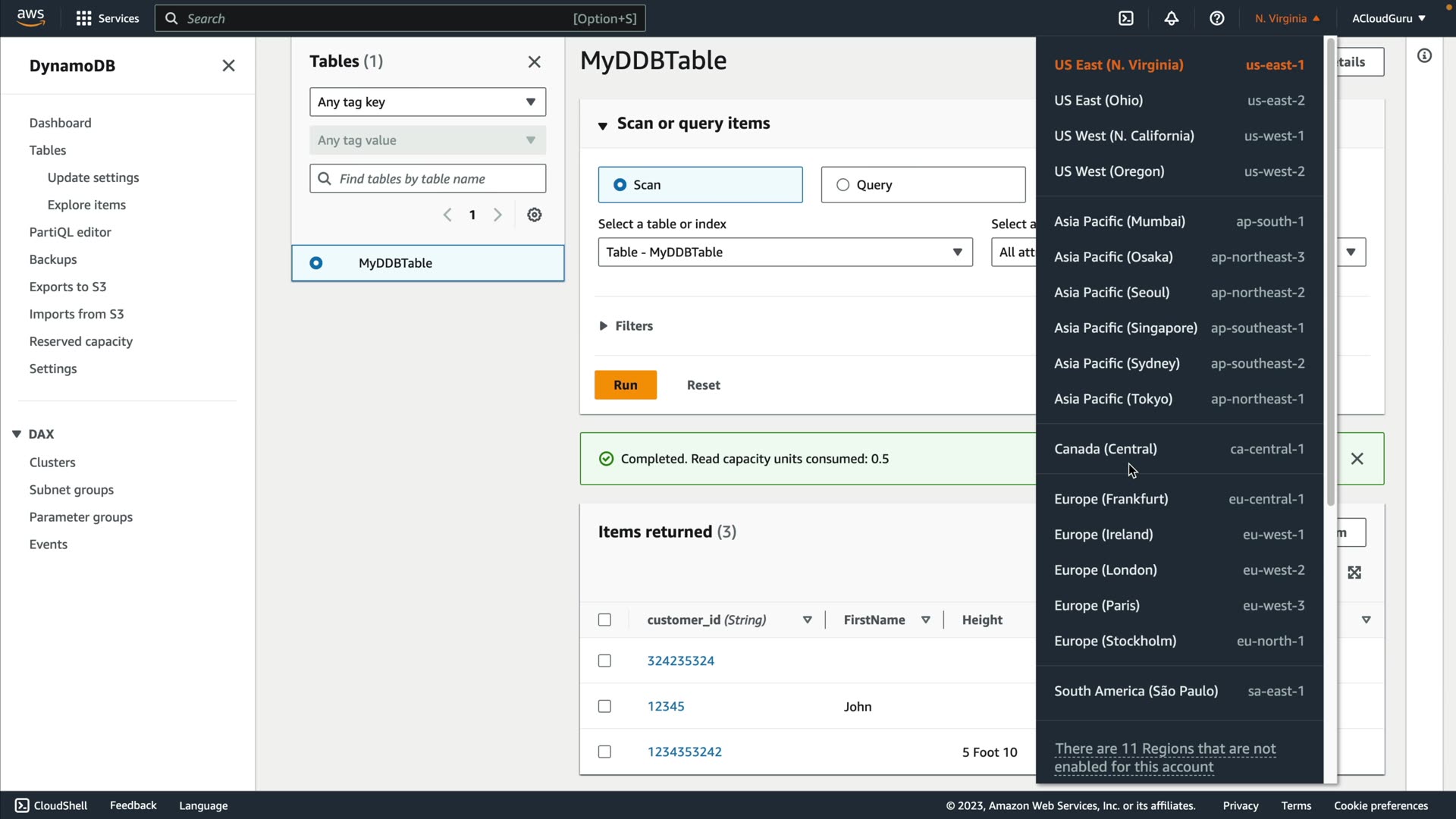
Task: Open CloudShell icon in top navigation
Action: point(1126,18)
